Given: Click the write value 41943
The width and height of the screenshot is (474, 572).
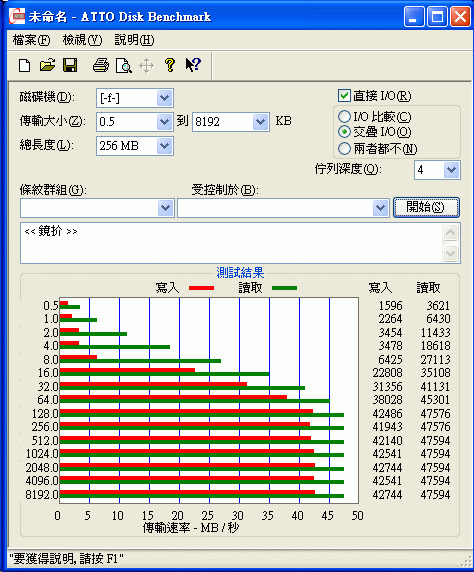Looking at the screenshot, I should [x=388, y=427].
